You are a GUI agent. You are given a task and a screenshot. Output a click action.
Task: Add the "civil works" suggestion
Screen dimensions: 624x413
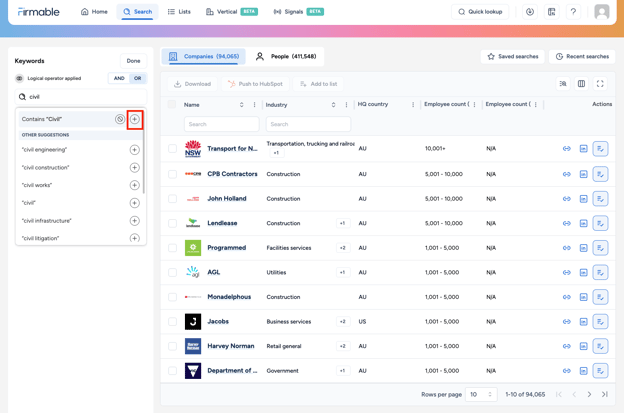(x=135, y=185)
